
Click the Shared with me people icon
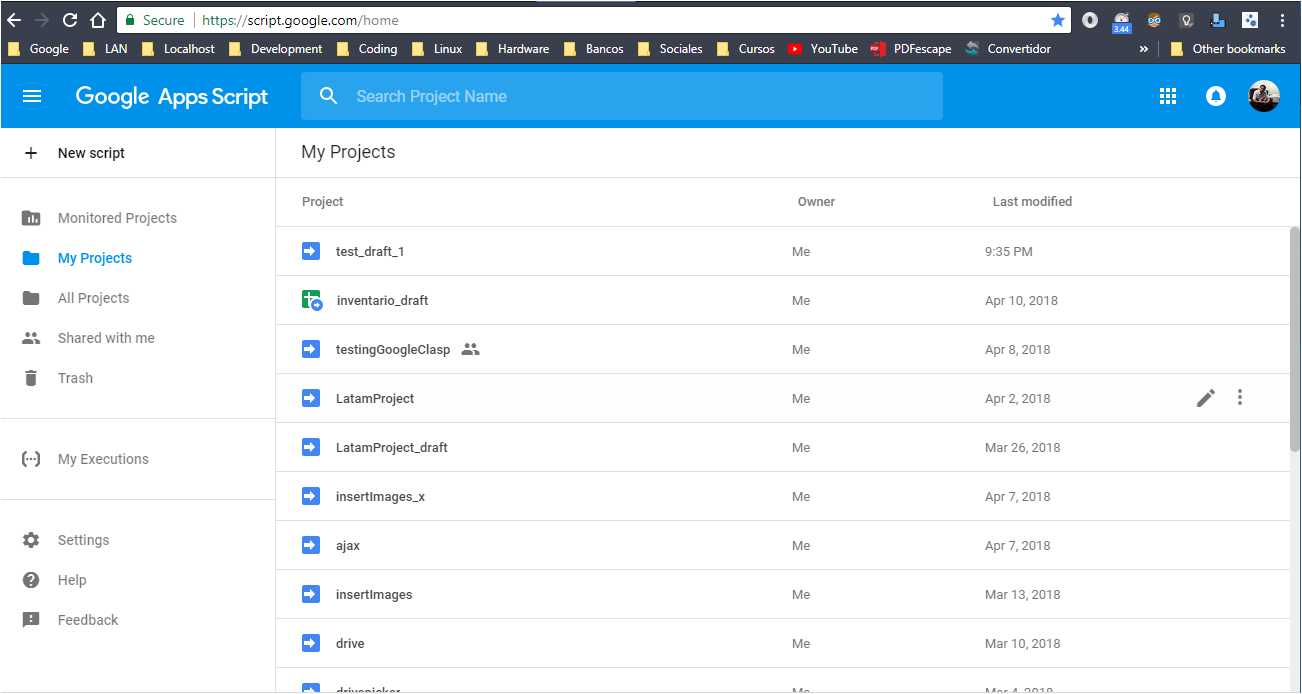(x=31, y=338)
